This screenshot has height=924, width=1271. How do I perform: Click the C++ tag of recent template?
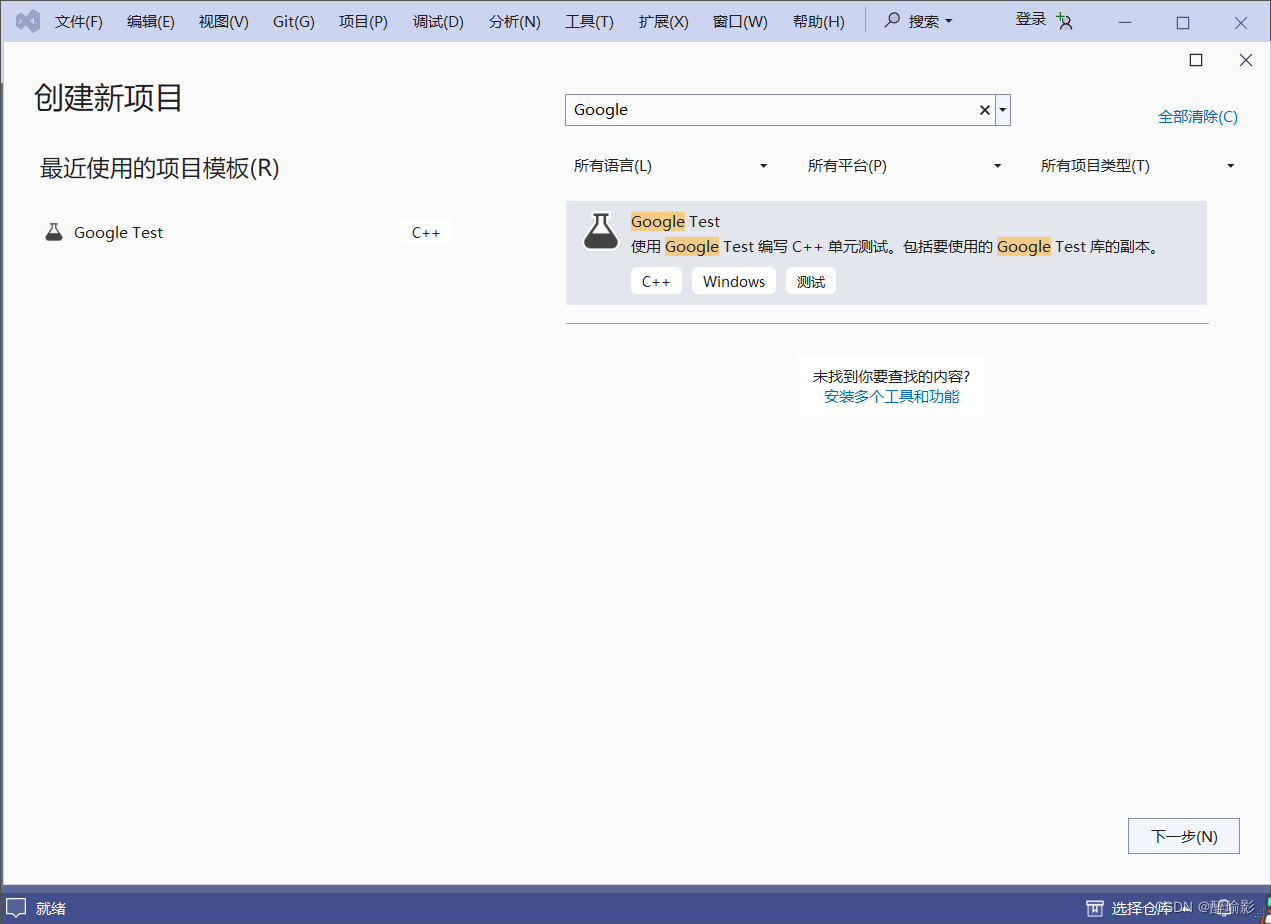[x=426, y=232]
